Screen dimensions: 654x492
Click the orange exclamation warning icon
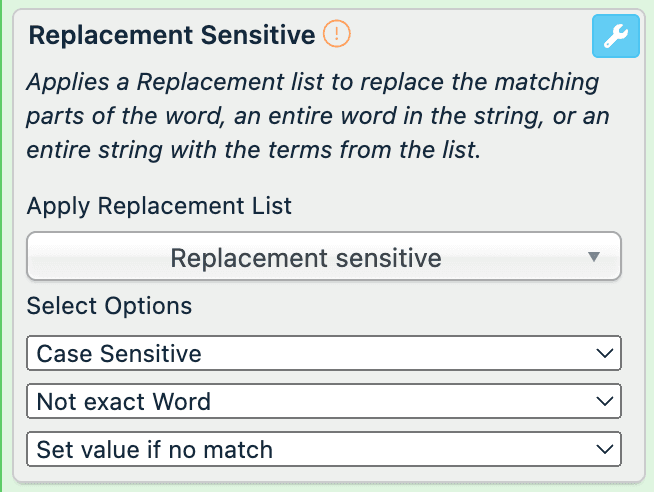(x=338, y=35)
